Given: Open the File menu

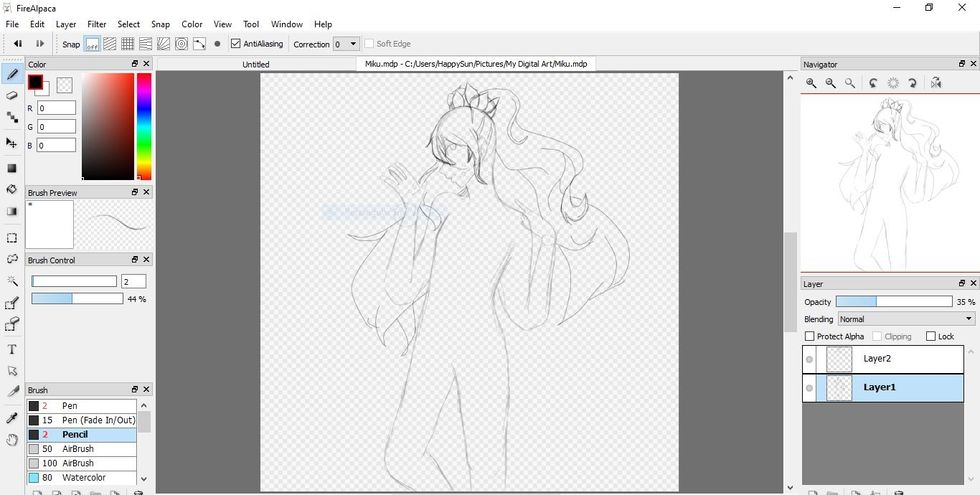Looking at the screenshot, I should (12, 24).
